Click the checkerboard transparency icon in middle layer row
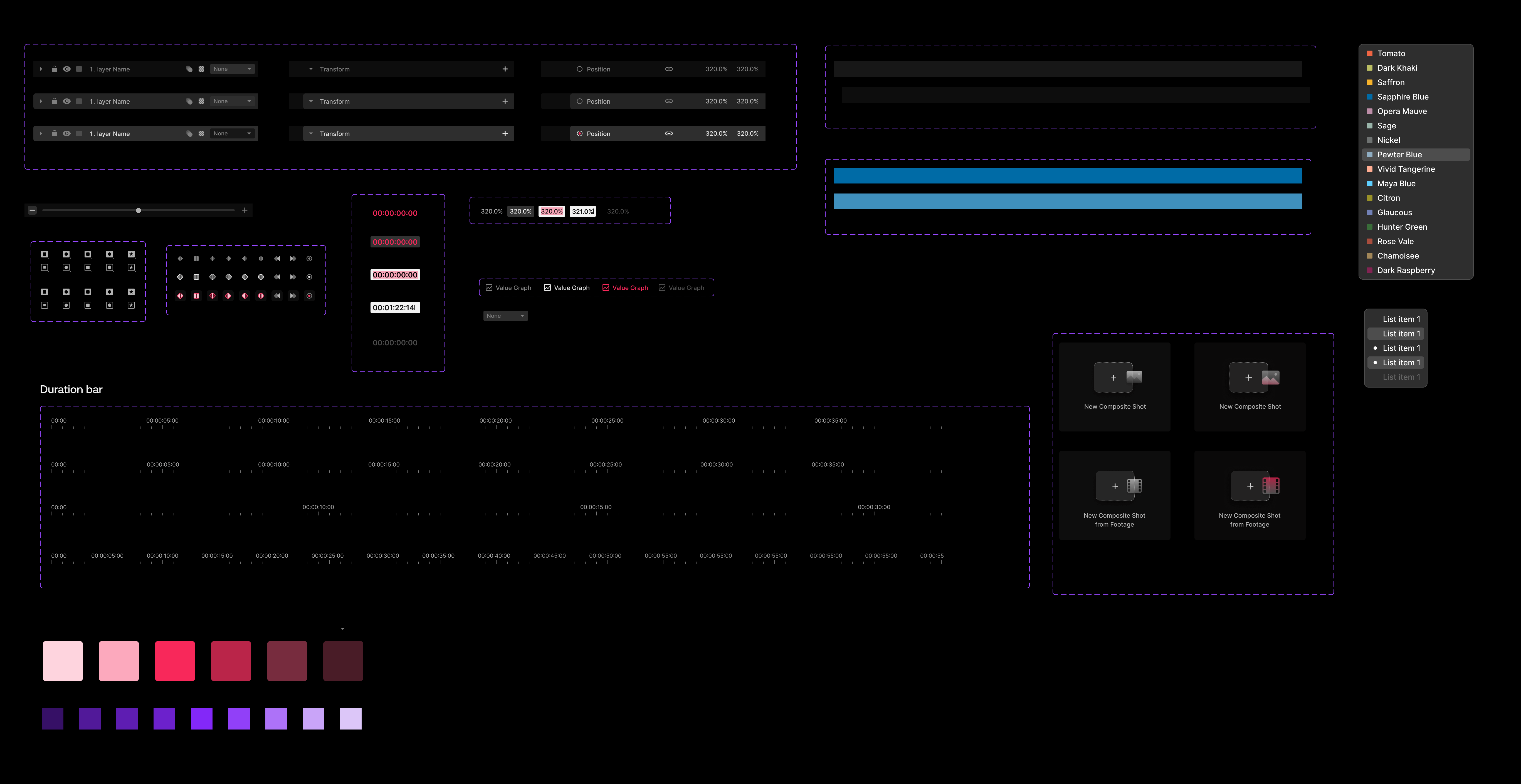 point(201,101)
